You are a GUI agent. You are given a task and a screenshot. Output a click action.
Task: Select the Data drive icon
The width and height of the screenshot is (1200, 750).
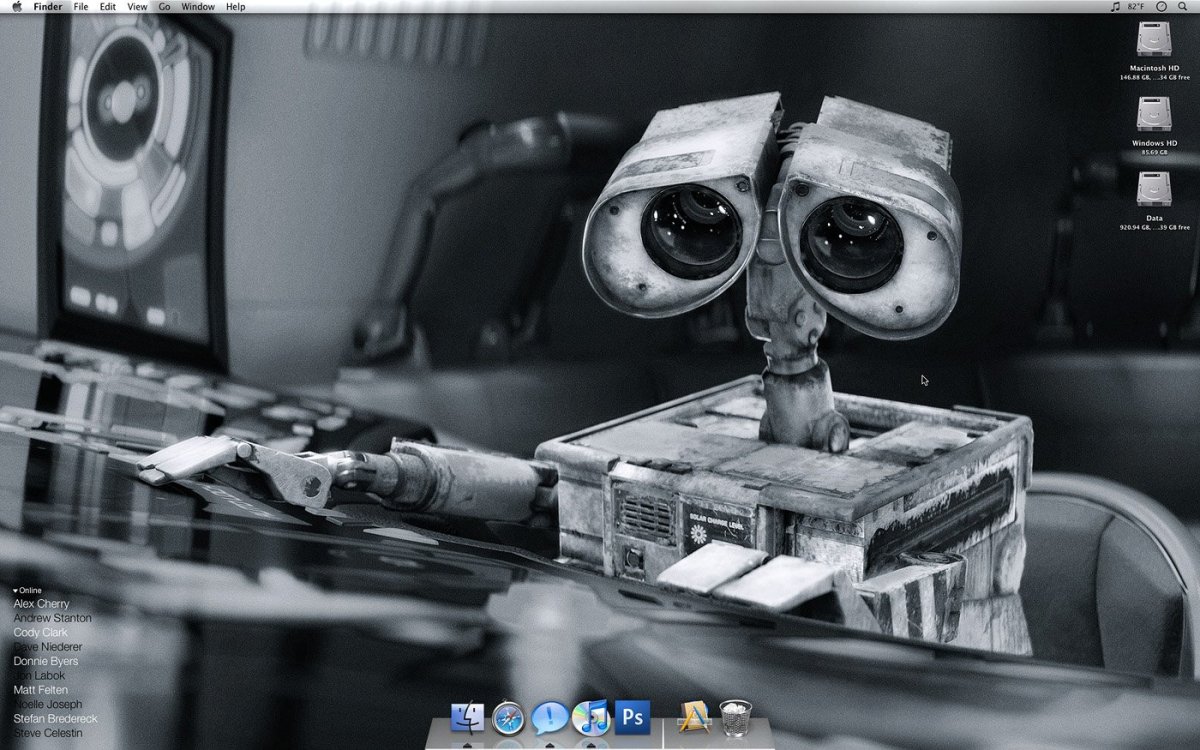point(1154,189)
